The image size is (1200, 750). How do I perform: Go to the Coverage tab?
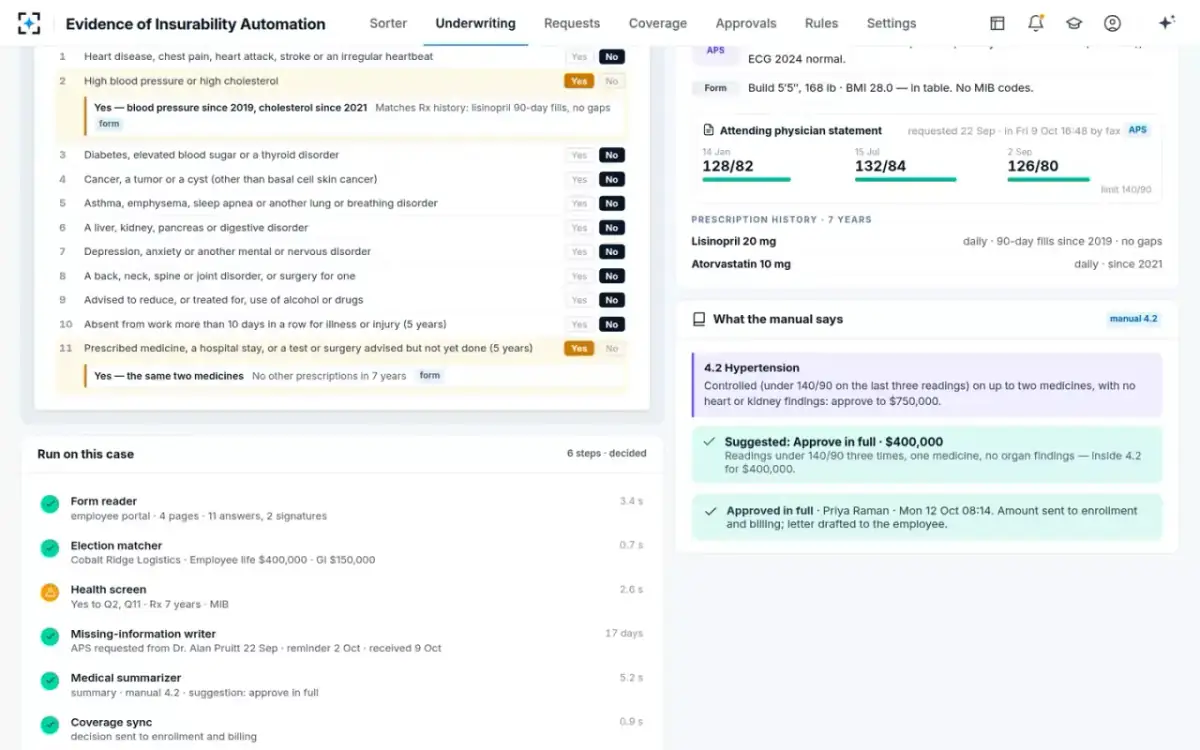coord(658,23)
